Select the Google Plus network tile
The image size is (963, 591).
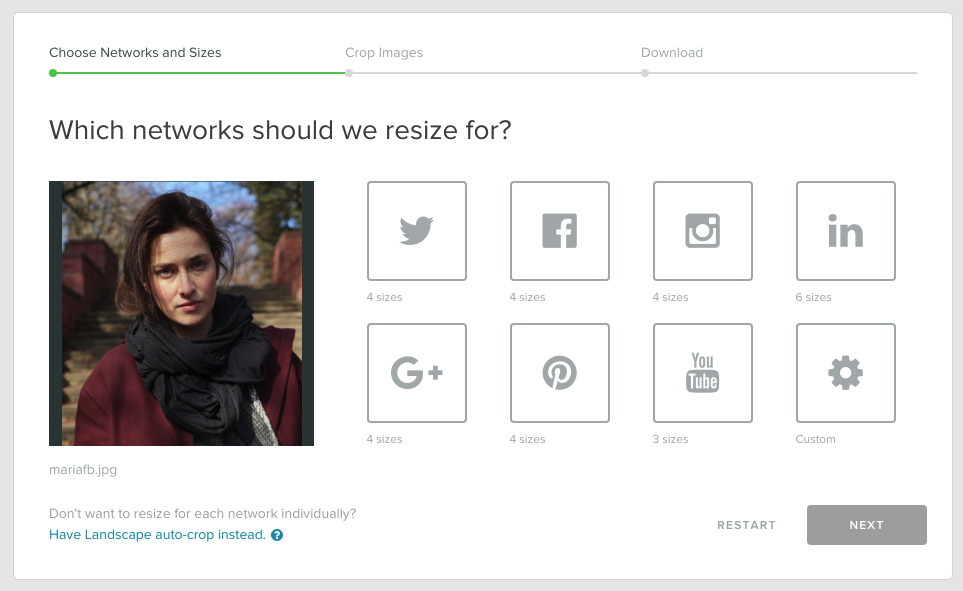(416, 373)
